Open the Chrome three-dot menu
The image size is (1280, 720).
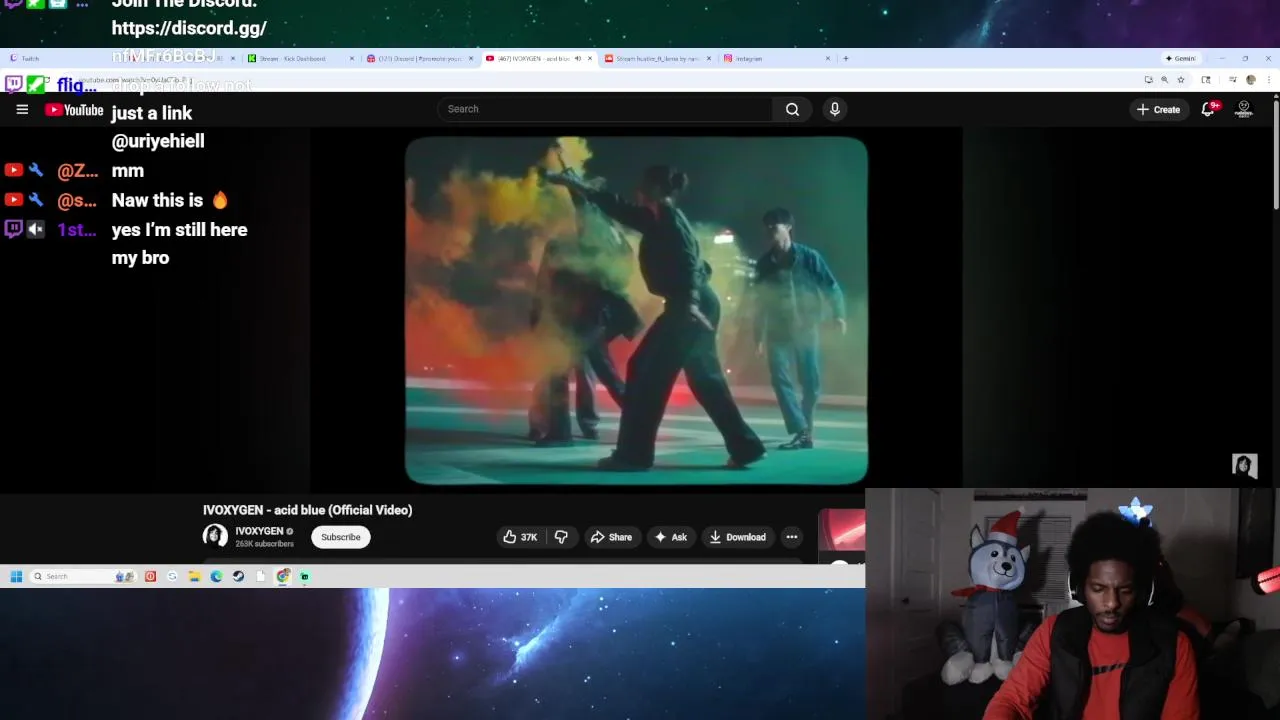pos(1269,80)
